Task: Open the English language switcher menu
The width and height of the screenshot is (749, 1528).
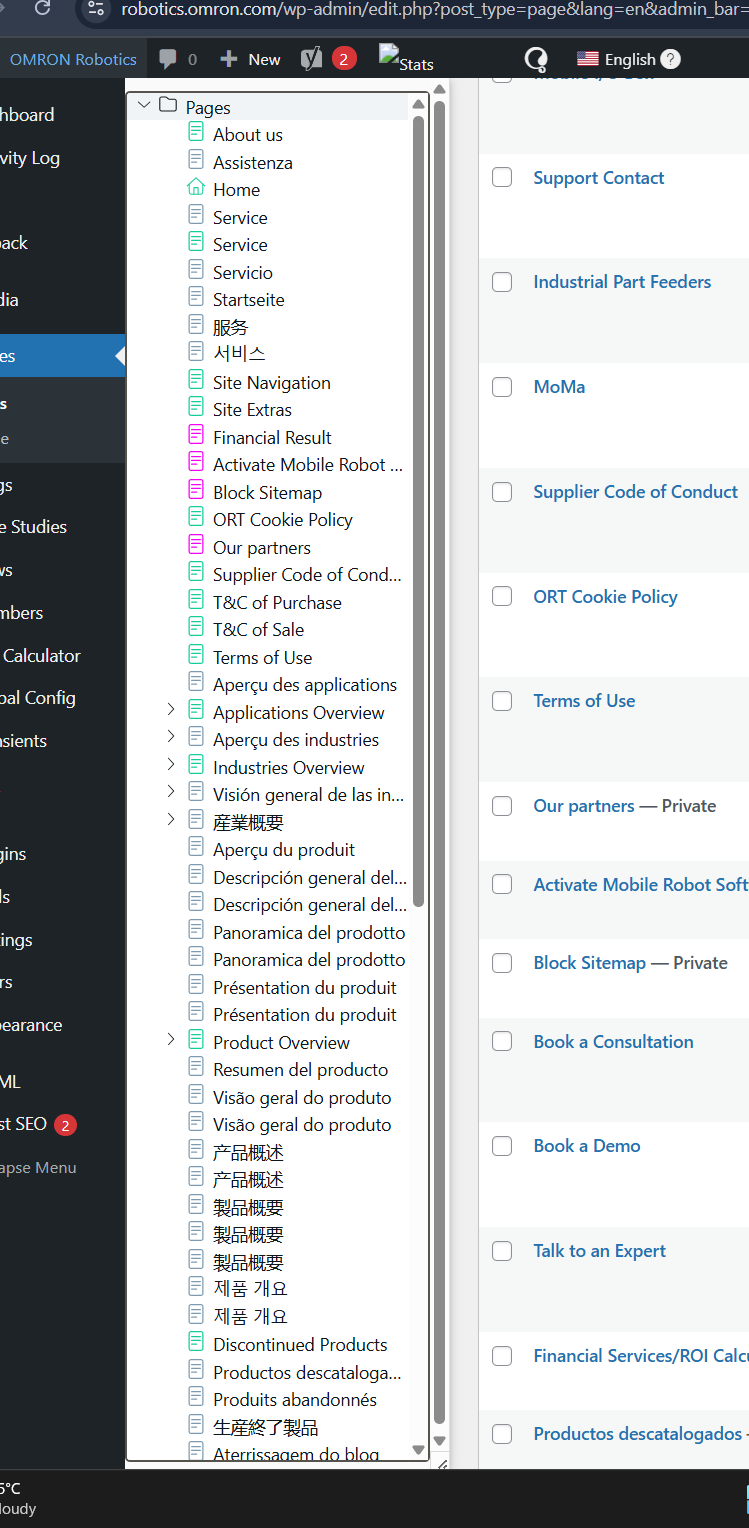Action: pos(628,59)
